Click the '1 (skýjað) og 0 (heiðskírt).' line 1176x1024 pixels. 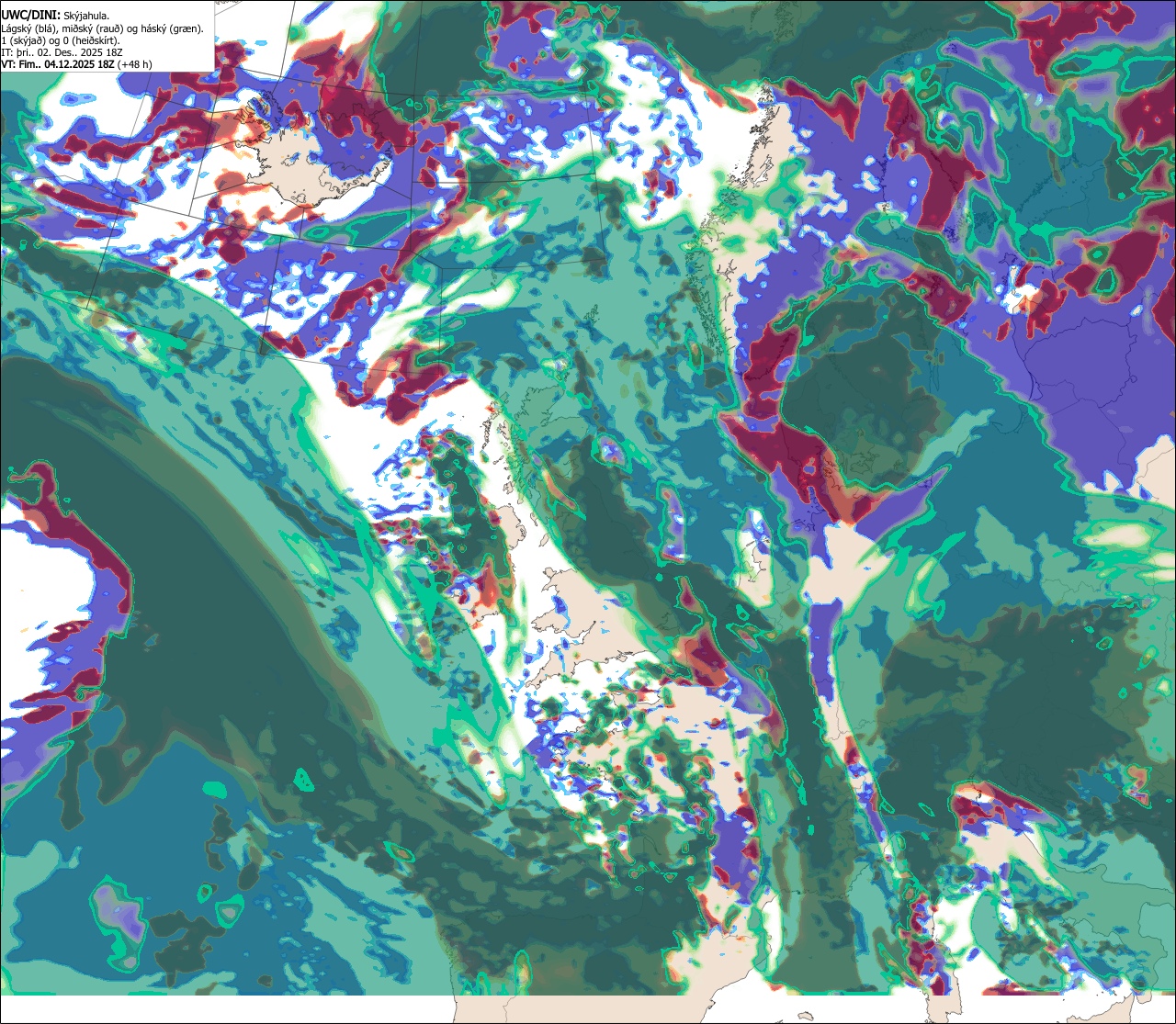point(60,40)
